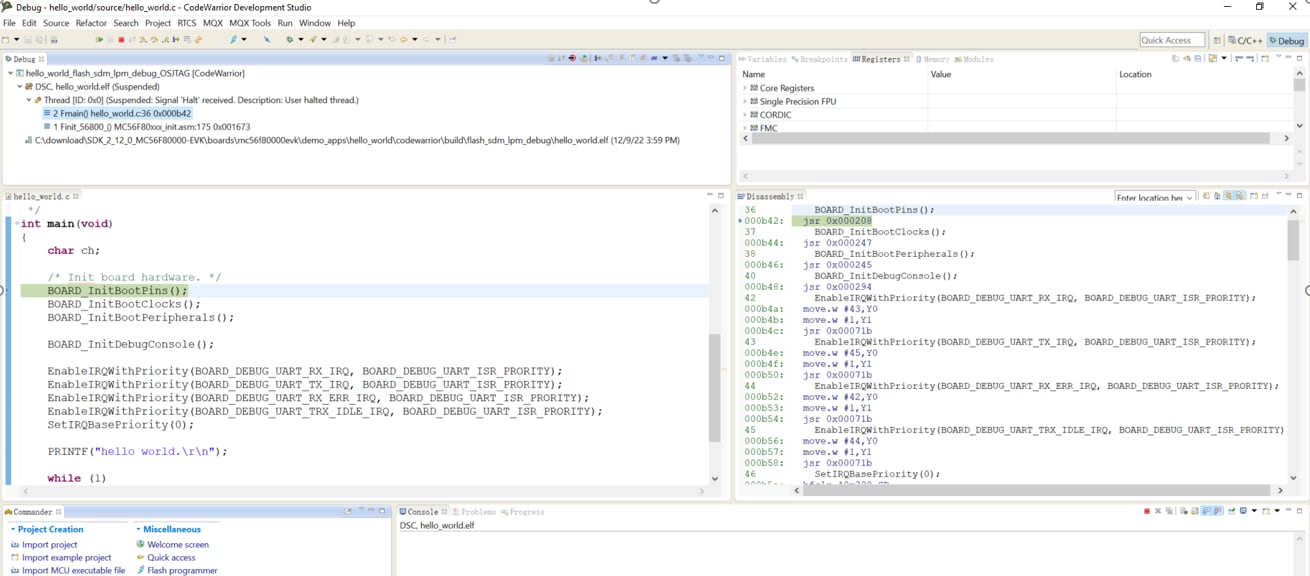The height and width of the screenshot is (576, 1310).
Task: Click the Welcome screen globe icon
Action: [141, 544]
